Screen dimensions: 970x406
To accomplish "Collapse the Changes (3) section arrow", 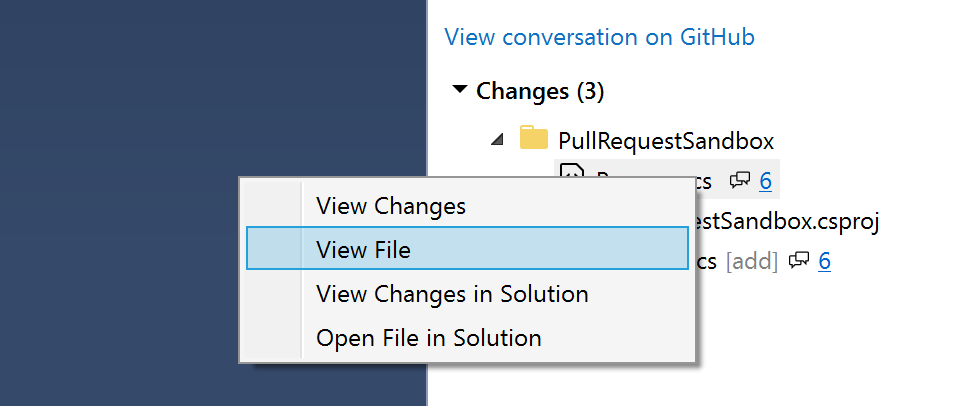I will [x=460, y=90].
